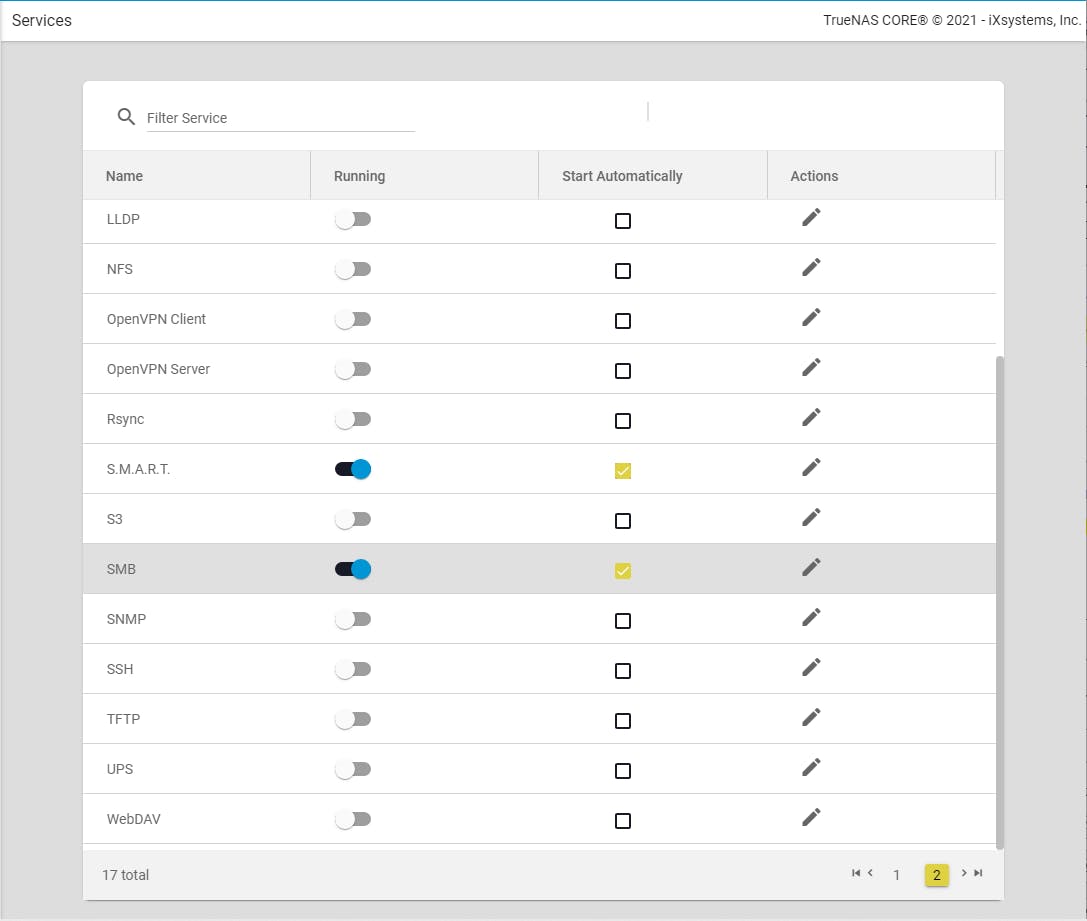
Task: Configure OpenVPN Server via edit icon
Action: tap(811, 367)
